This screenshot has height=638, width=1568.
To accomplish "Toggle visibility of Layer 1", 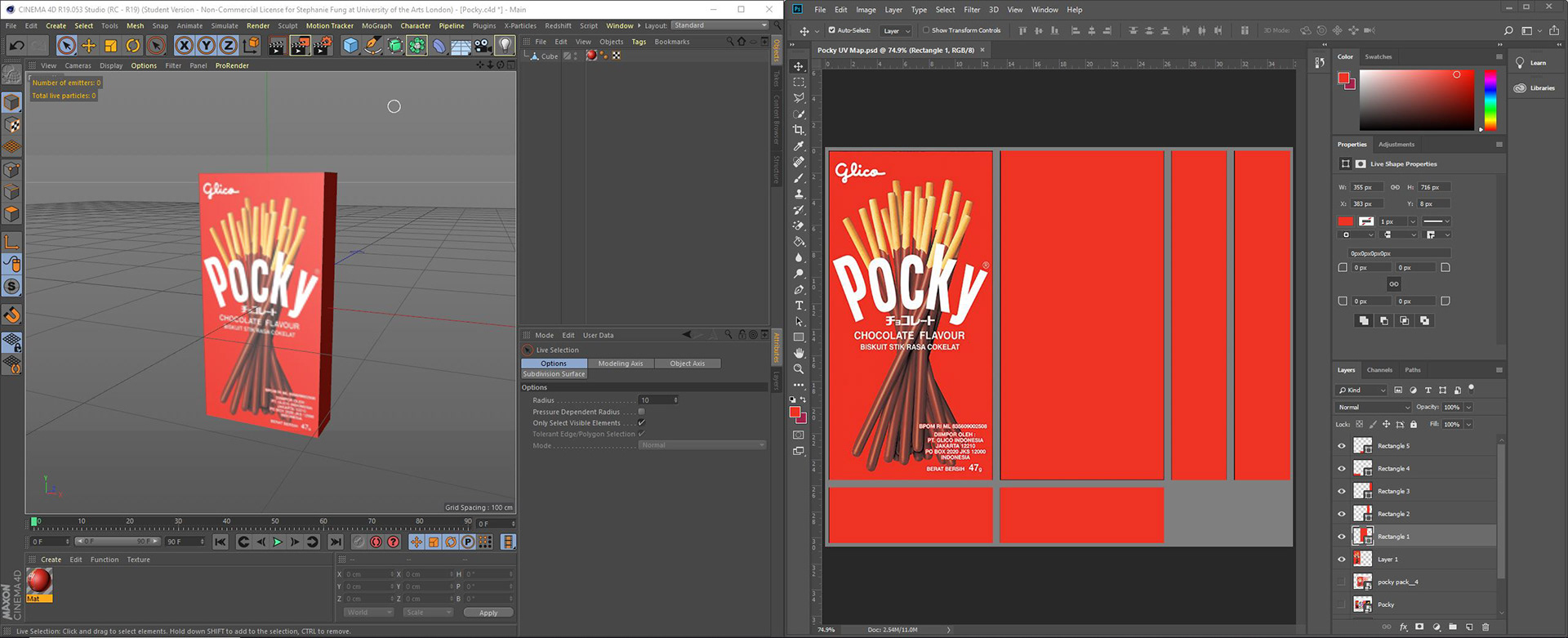I will coord(1341,560).
